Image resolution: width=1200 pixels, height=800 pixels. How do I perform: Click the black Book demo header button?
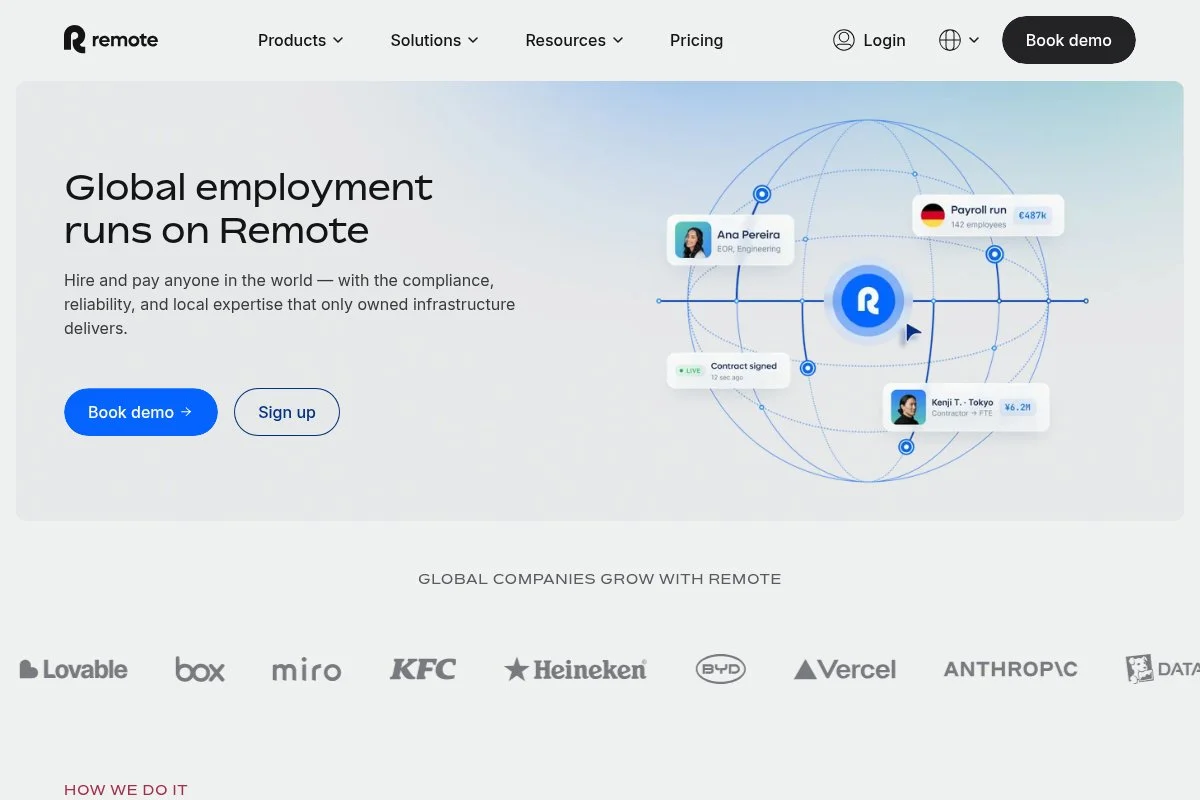tap(1069, 40)
